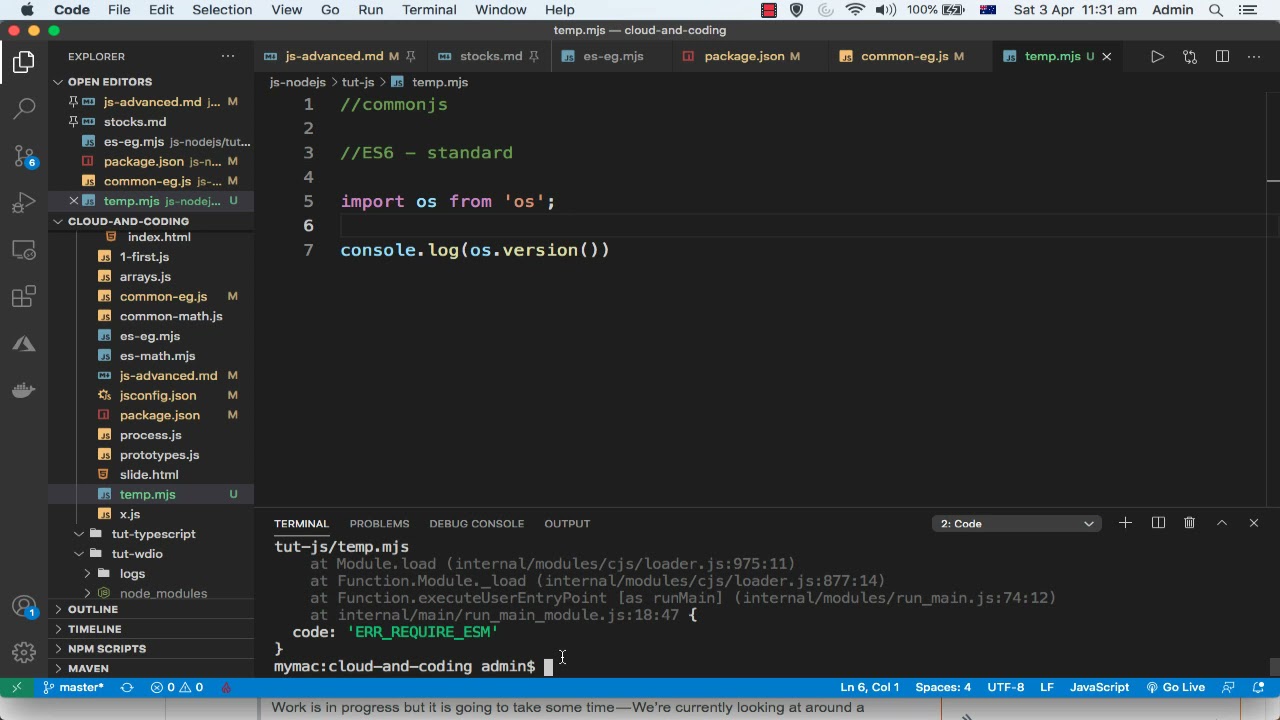Expand the OUTLINE section

pyautogui.click(x=93, y=609)
